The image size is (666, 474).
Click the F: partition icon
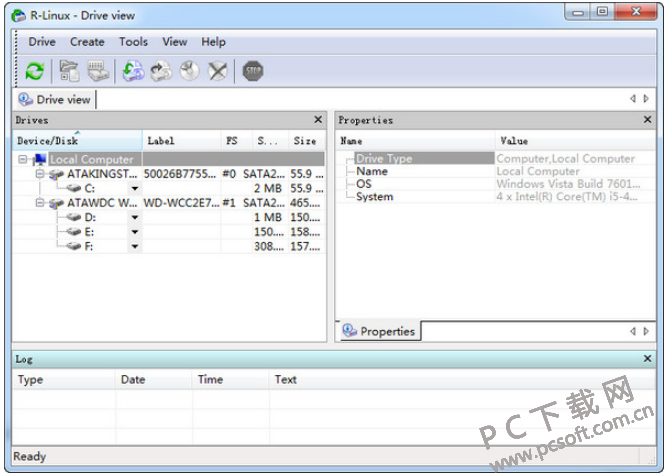73,246
